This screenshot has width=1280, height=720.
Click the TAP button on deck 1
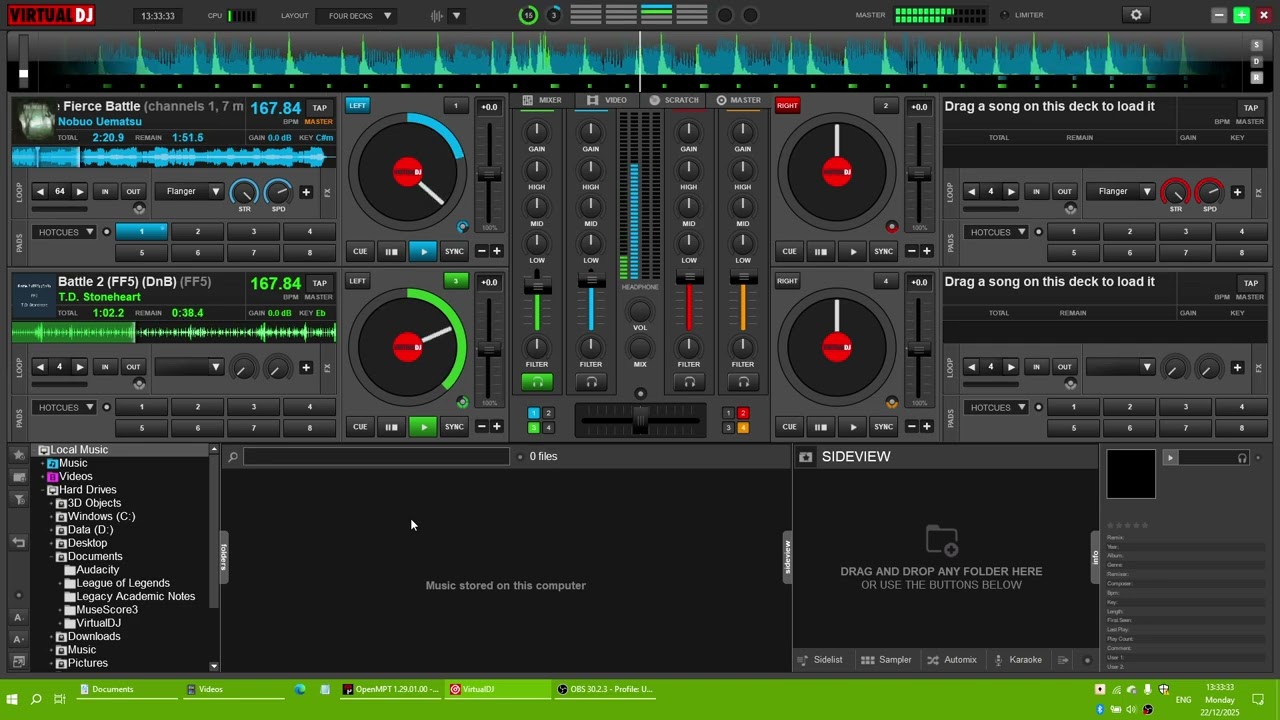(319, 108)
